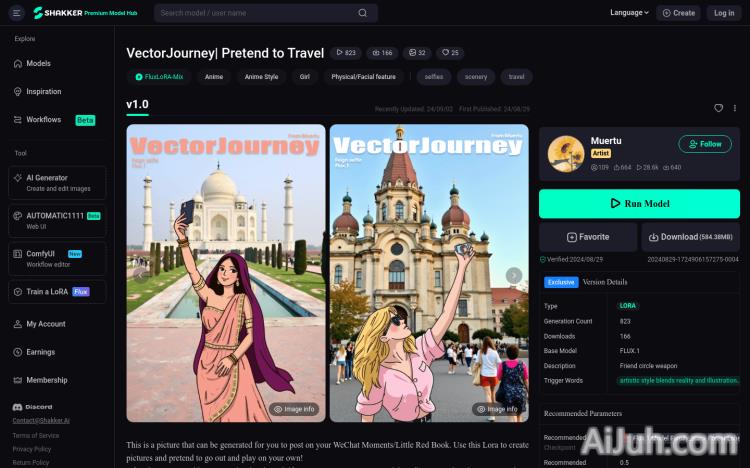Select the Anime tag
Viewport: 750px width, 468px height.
(214, 77)
